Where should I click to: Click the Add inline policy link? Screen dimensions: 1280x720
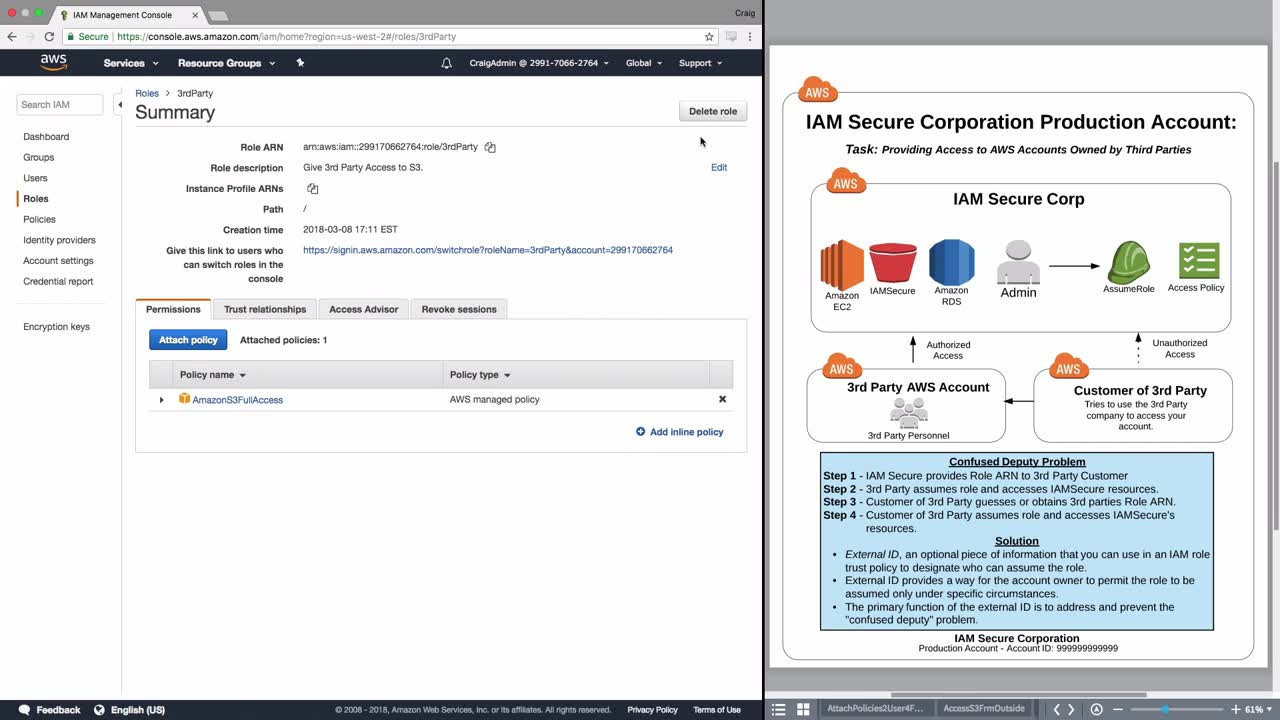coord(687,432)
